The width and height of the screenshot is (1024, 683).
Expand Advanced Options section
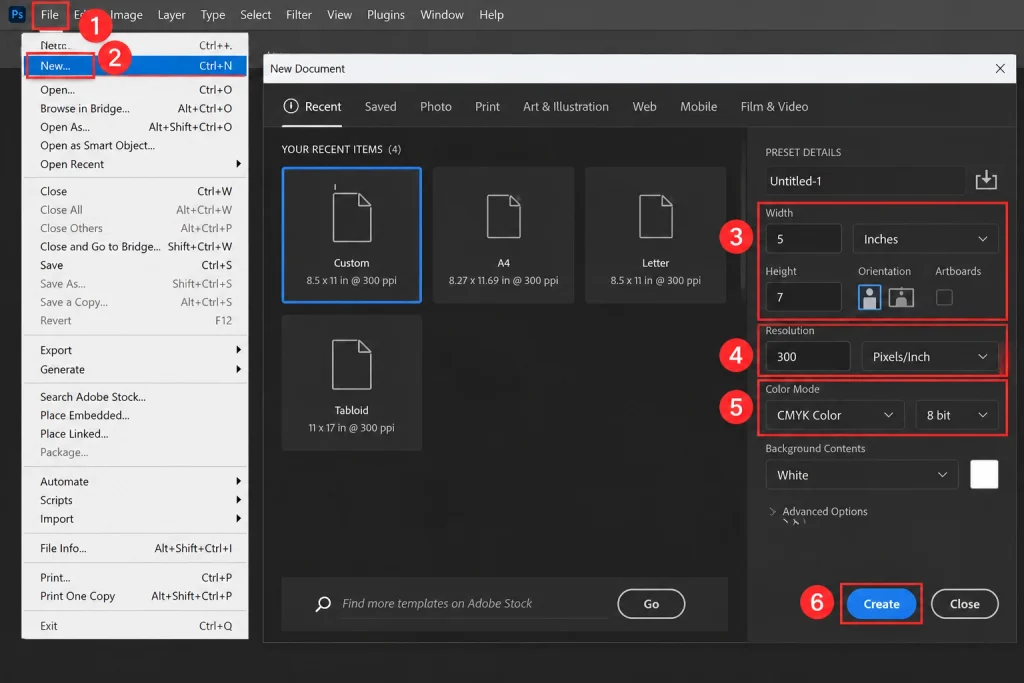click(x=818, y=511)
